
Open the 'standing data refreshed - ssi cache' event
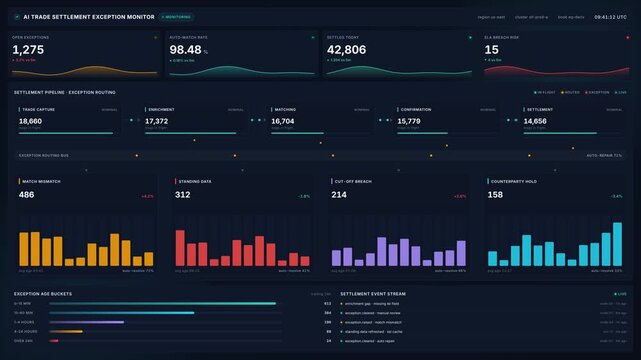[x=483, y=332]
